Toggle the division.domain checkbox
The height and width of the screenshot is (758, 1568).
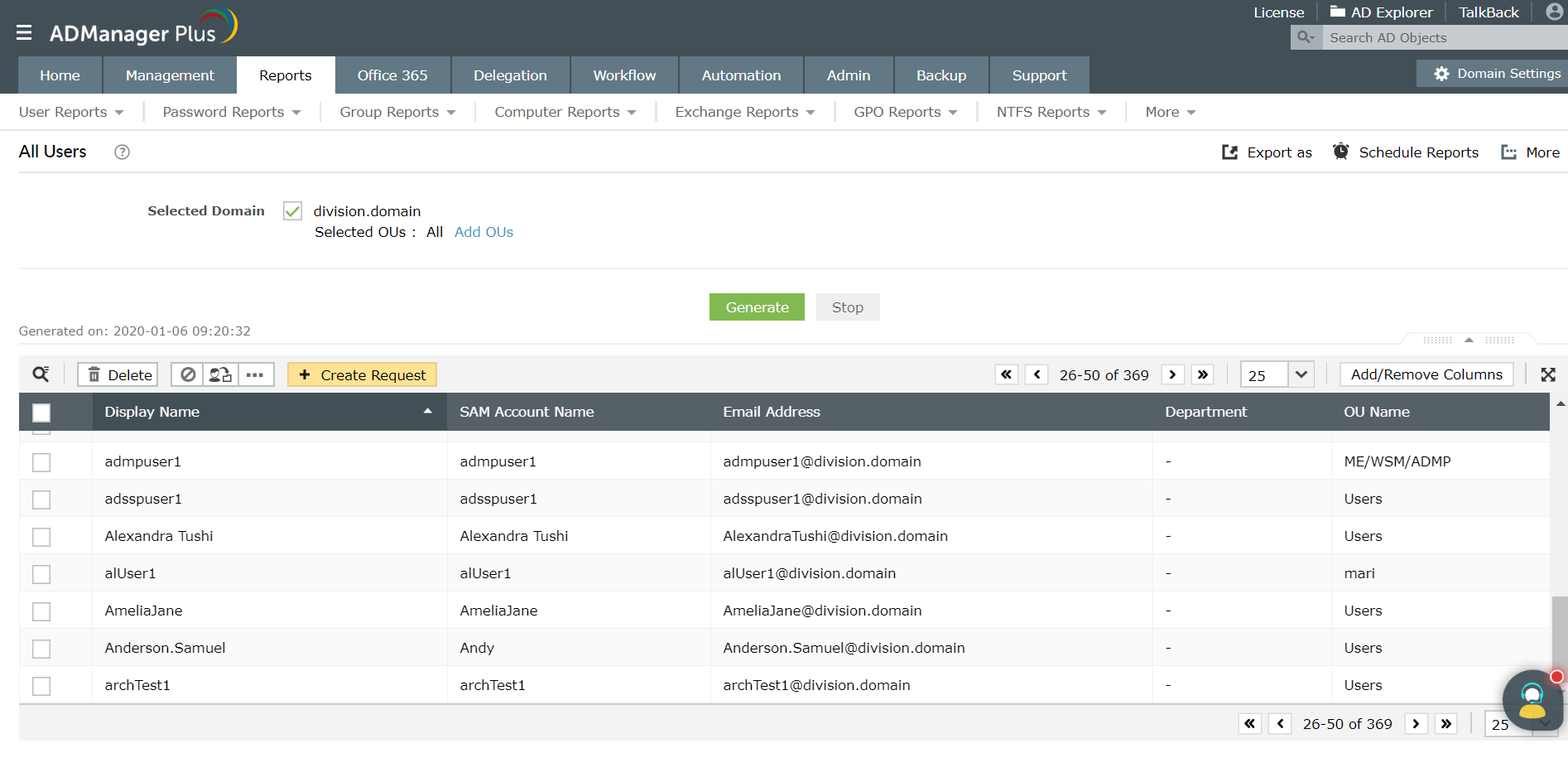click(292, 211)
